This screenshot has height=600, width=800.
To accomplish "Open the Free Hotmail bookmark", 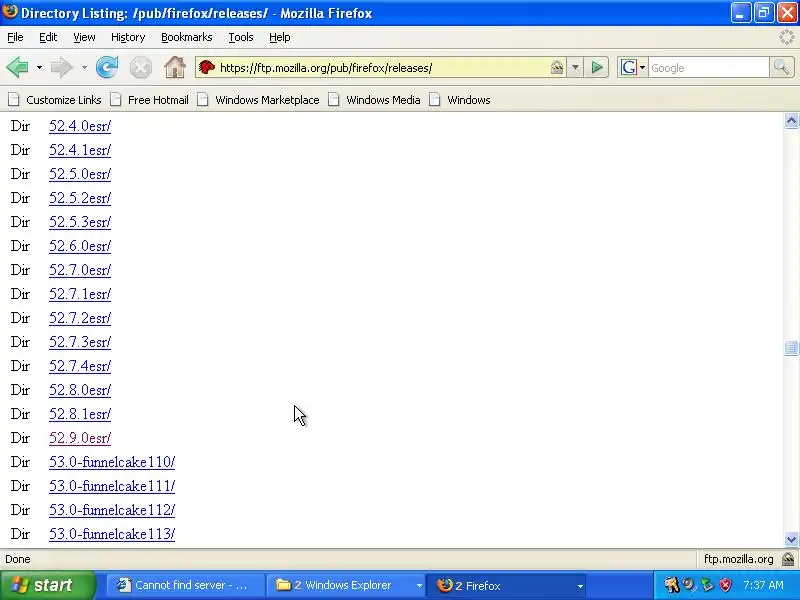I will (150, 100).
